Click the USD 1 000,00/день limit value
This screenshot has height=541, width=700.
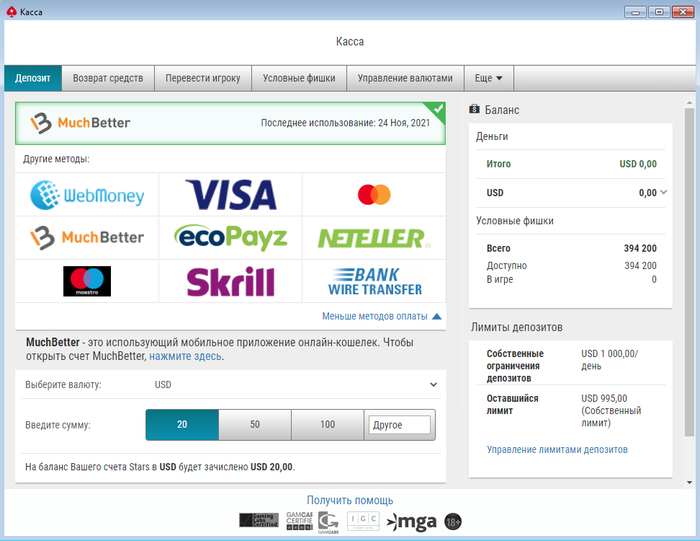tap(609, 360)
